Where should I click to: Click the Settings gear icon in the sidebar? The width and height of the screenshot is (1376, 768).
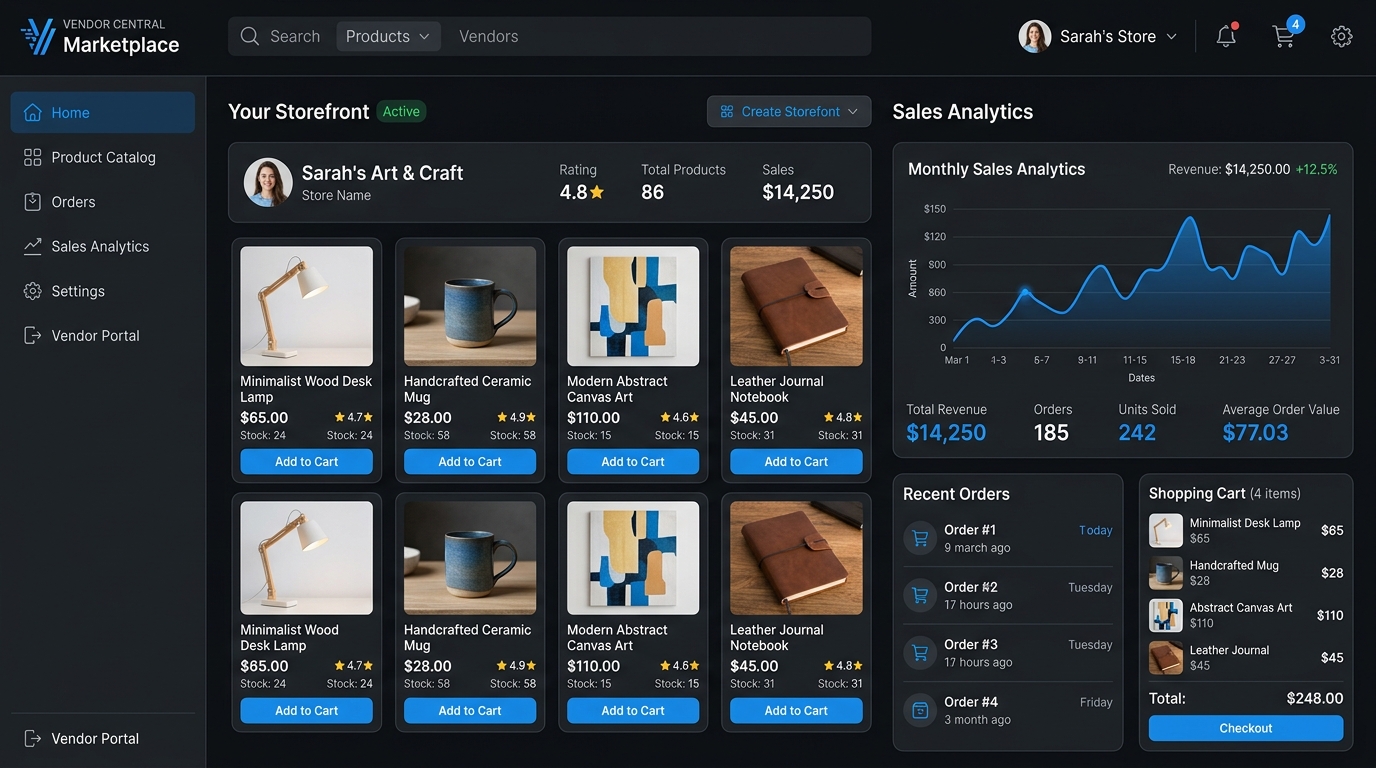point(33,291)
